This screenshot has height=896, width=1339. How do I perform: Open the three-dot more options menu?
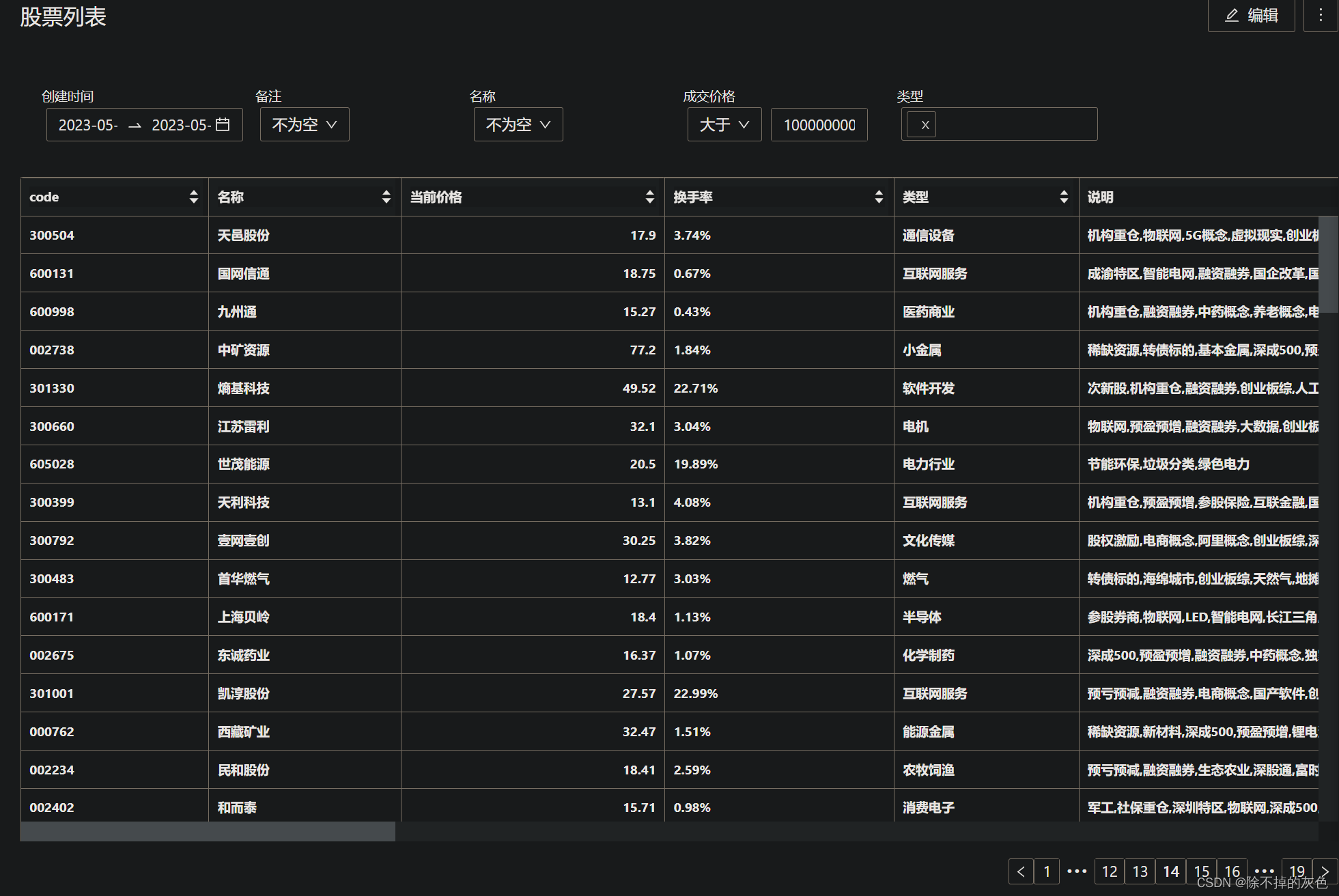1320,16
